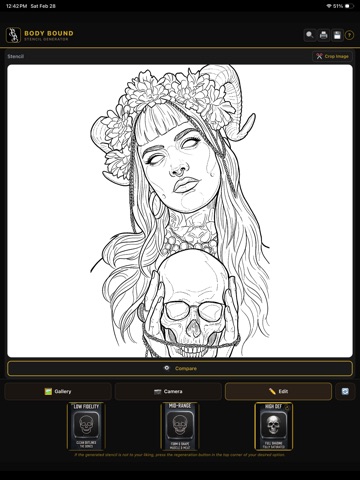The image size is (360, 480).
Task: Tap the Wi-Fi icon in status bar
Action: (329, 6)
